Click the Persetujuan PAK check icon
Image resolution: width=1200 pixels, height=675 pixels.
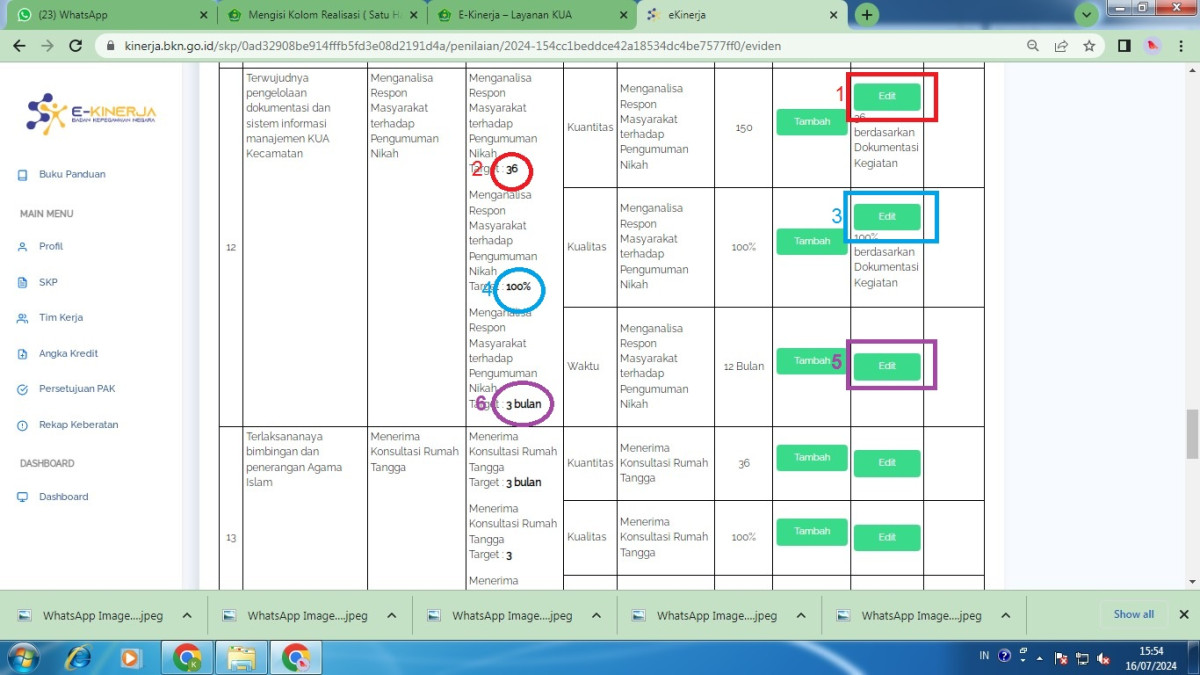coord(22,389)
